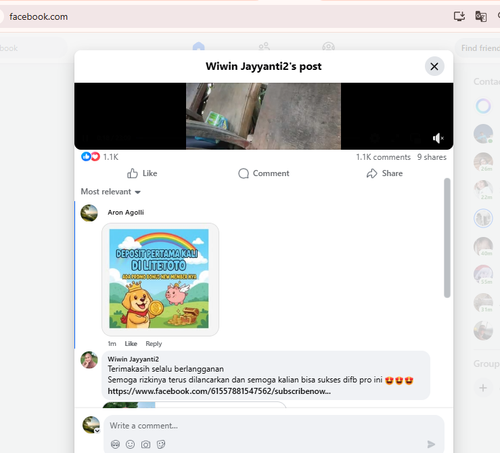Viewport: 500px width, 453px height.
Task: View reactions count 1.1K
Action: (x=111, y=157)
